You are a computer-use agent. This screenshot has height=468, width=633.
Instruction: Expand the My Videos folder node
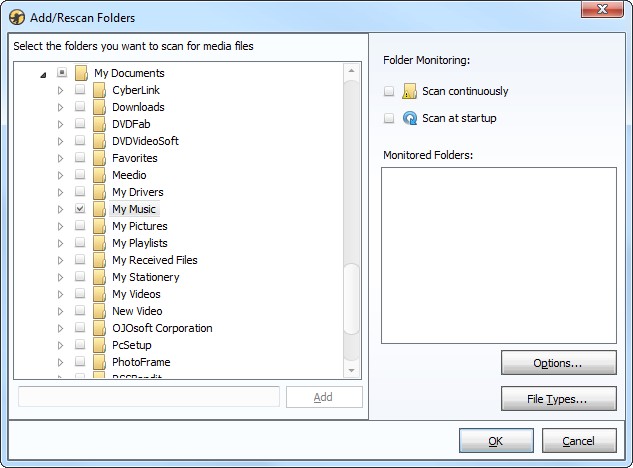tap(60, 294)
